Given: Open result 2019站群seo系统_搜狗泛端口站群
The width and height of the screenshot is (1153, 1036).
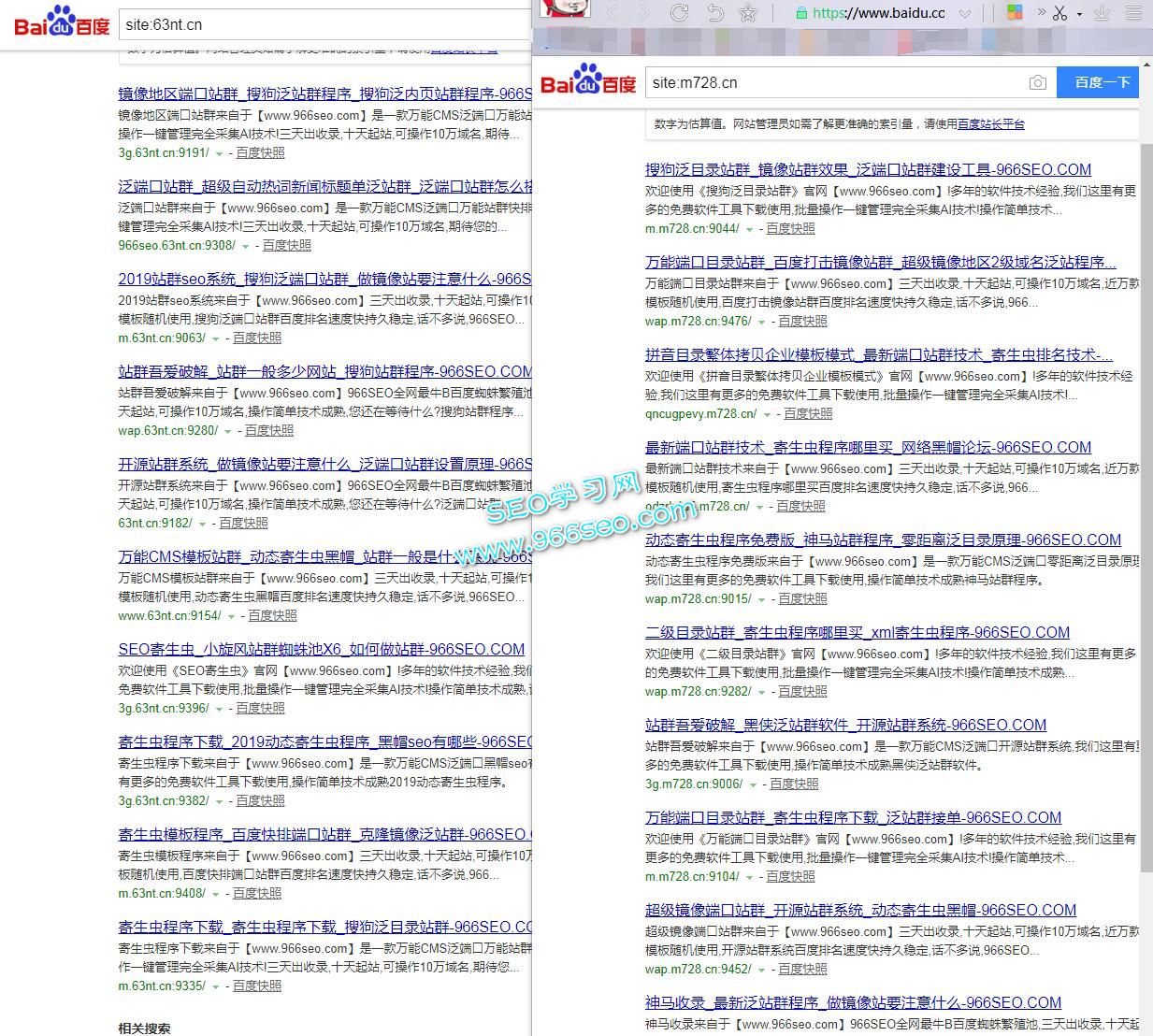Looking at the screenshot, I should click(x=324, y=279).
